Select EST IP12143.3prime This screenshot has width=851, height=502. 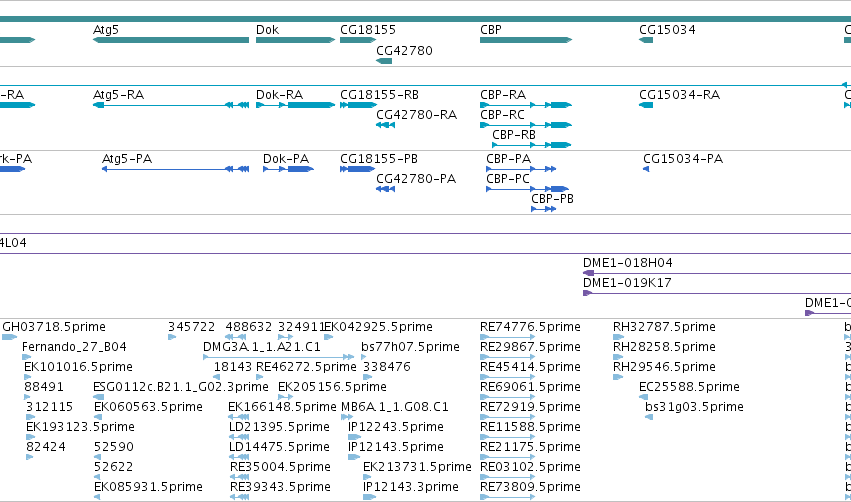pos(370,498)
